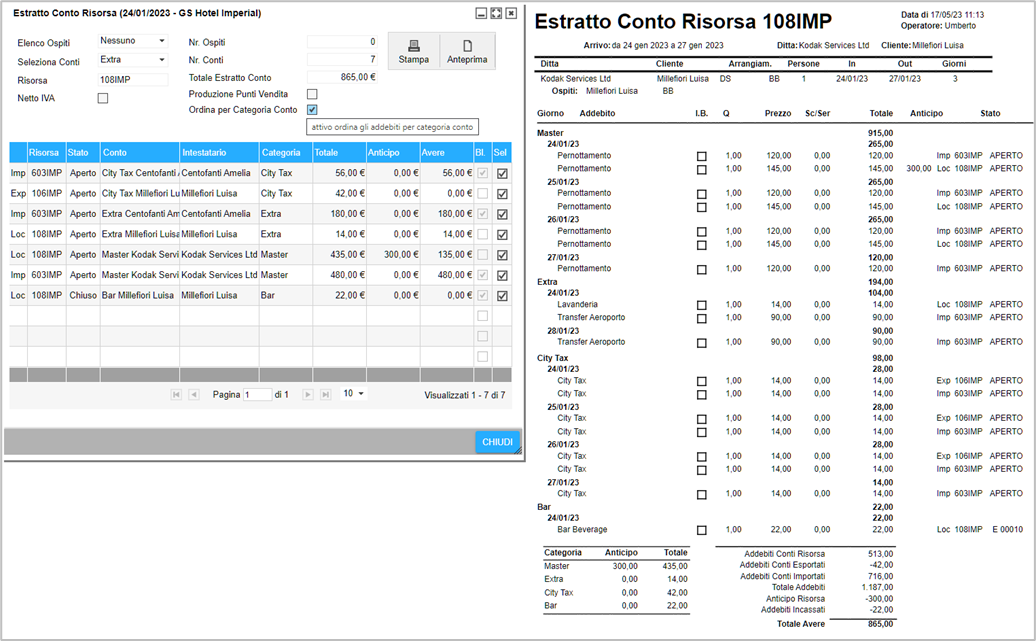Click the Totale Estratto Conto field
Image resolution: width=1036 pixels, height=641 pixels.
point(342,77)
